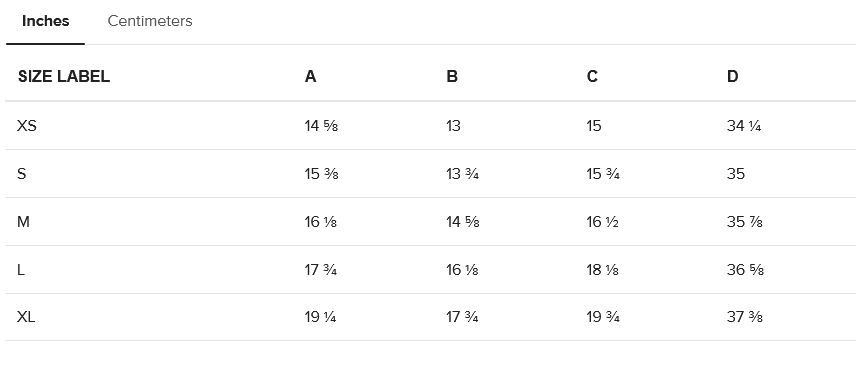The width and height of the screenshot is (856, 375).
Task: Click column header A
Action: coord(310,76)
